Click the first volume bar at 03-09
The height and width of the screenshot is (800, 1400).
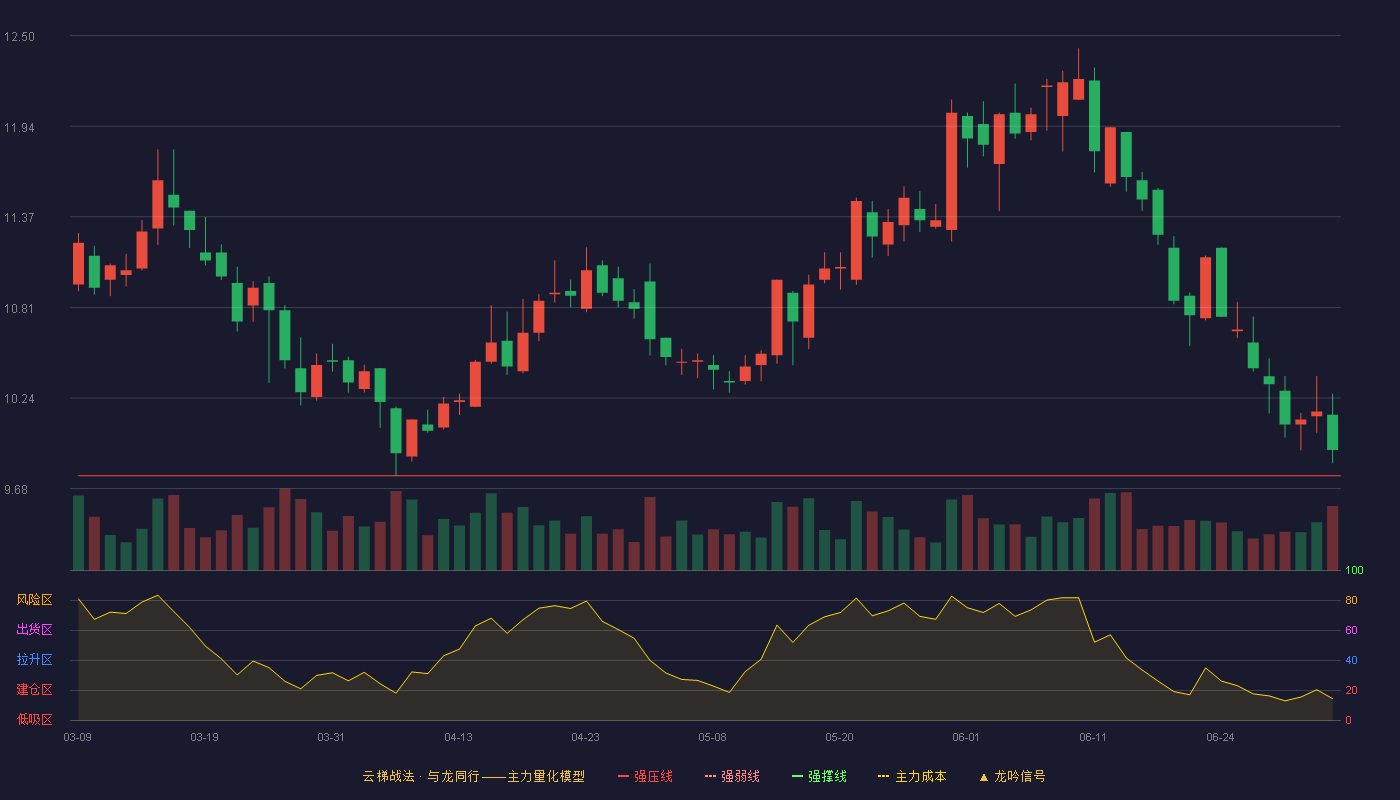tap(78, 533)
